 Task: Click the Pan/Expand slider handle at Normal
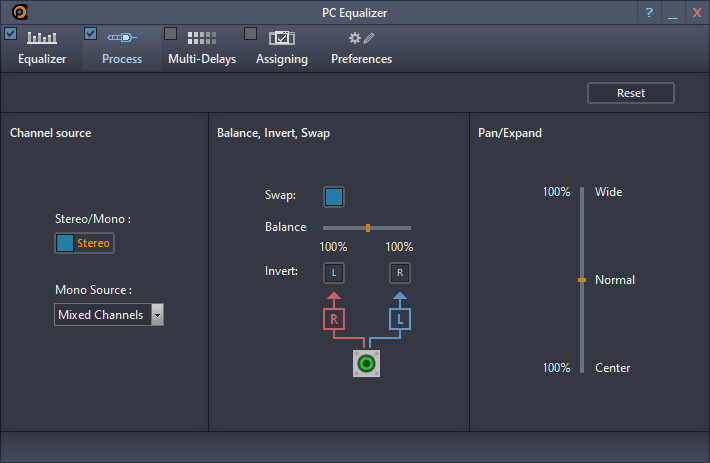coord(582,280)
